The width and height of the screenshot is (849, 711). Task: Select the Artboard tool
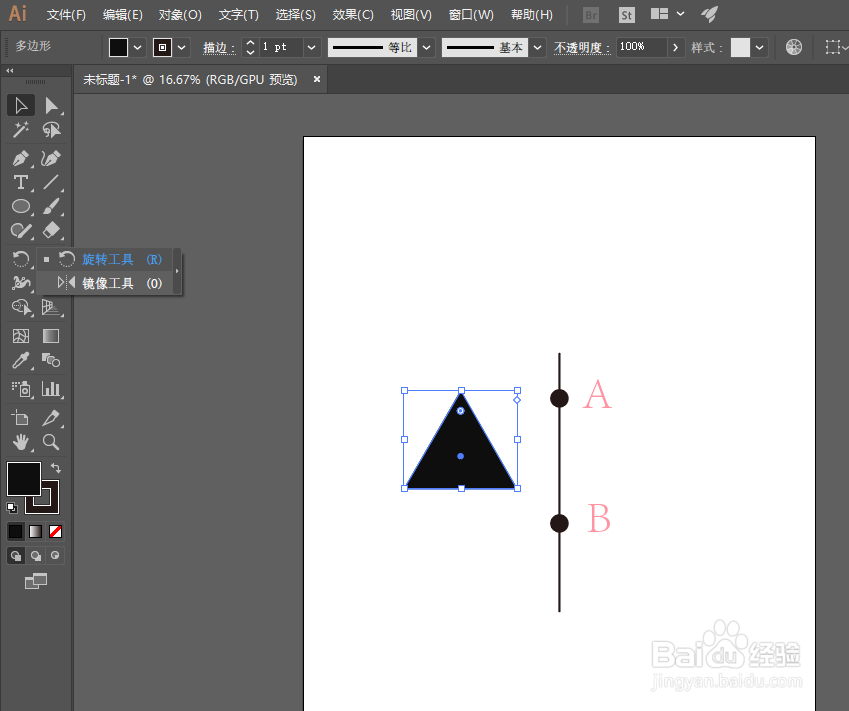click(21, 418)
